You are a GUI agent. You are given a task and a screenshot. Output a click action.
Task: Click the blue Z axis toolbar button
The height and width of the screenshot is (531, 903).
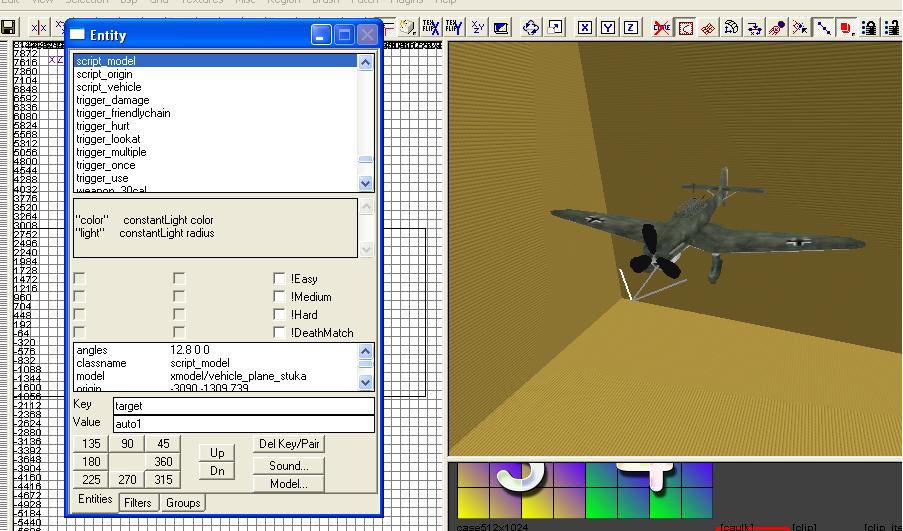631,27
